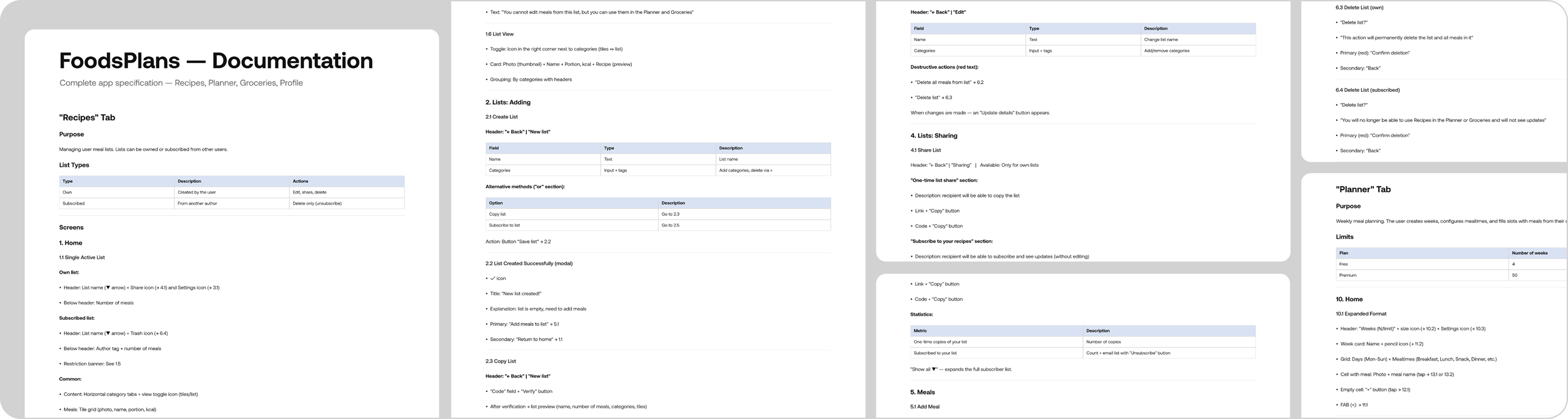Viewport: 1568px width, 419px height.
Task: Select the "List Types" heading
Action: (x=74, y=165)
